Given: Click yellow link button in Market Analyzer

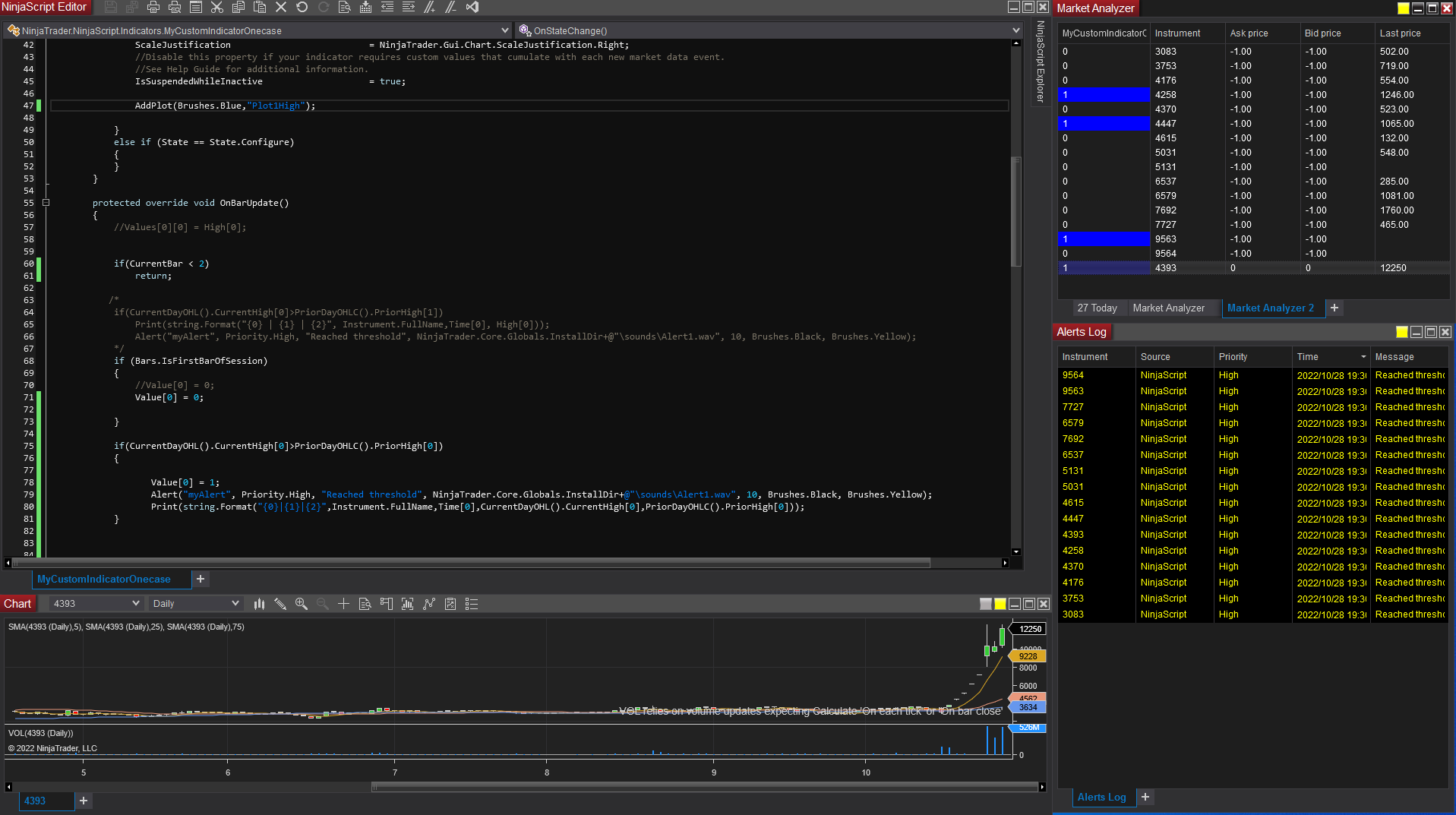Looking at the screenshot, I should pos(1403,8).
